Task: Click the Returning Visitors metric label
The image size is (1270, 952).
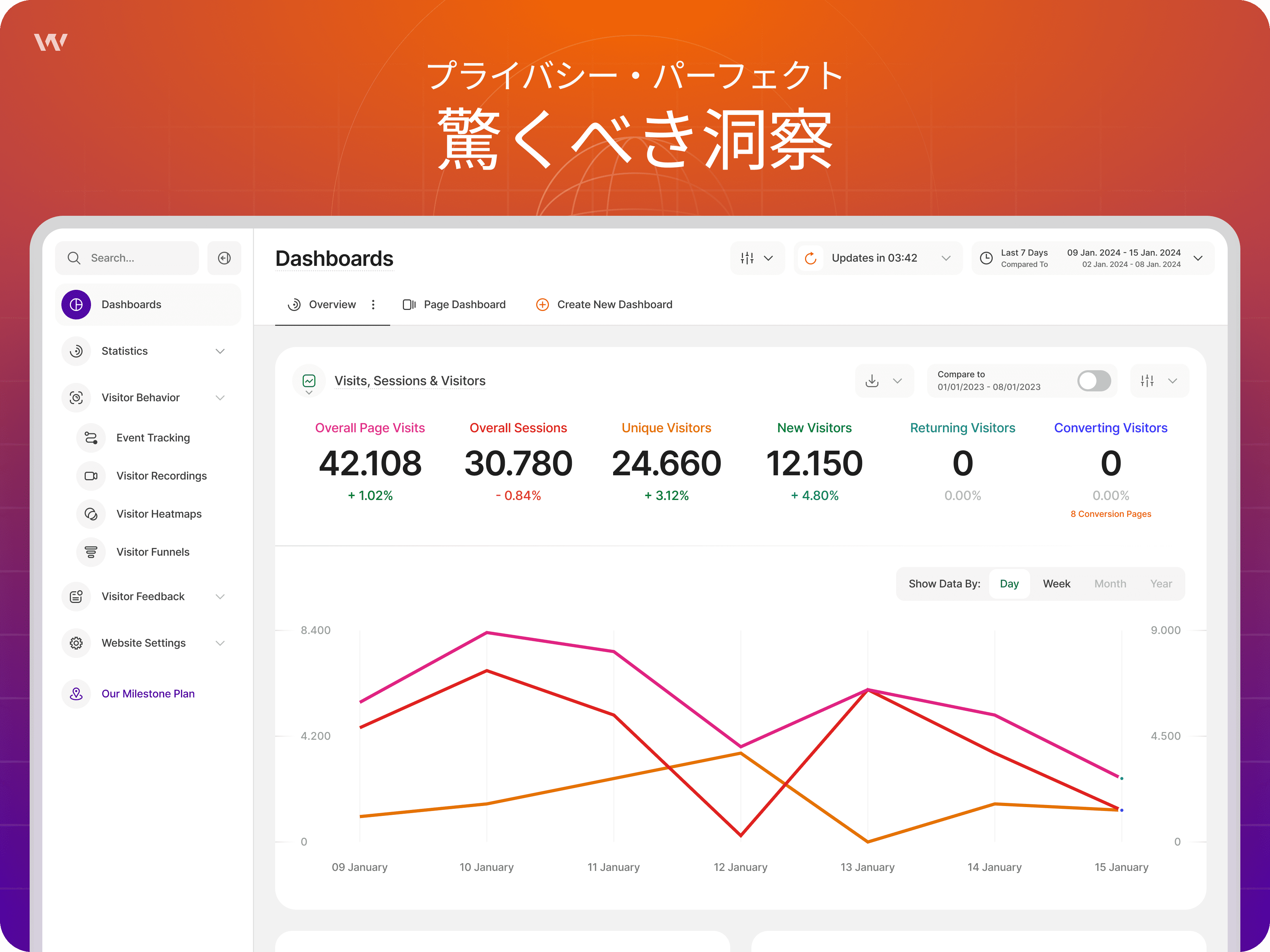Action: [962, 428]
